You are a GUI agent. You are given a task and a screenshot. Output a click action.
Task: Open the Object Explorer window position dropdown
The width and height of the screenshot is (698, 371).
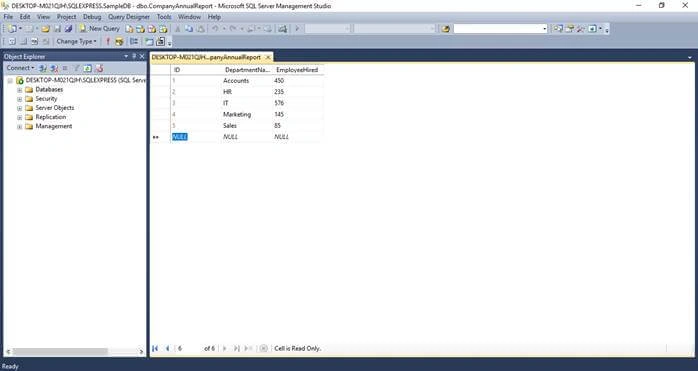click(x=126, y=56)
